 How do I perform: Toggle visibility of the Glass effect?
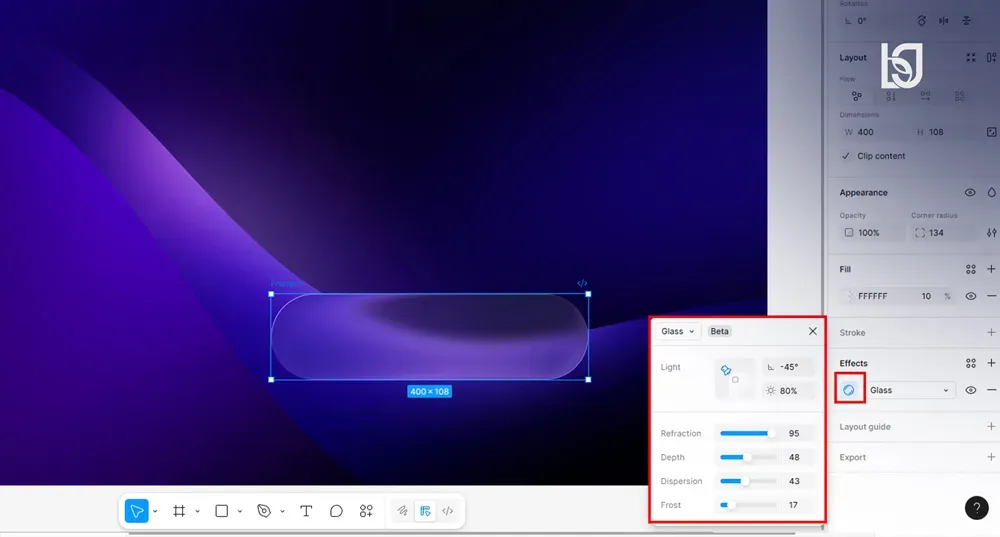click(x=971, y=390)
